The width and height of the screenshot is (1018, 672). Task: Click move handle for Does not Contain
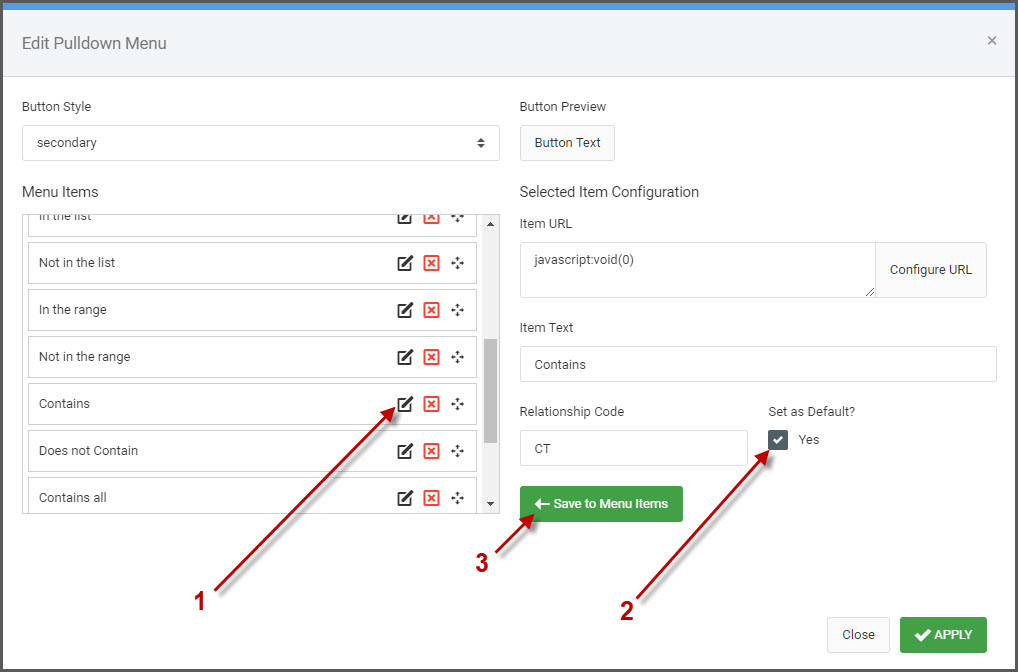tap(457, 451)
